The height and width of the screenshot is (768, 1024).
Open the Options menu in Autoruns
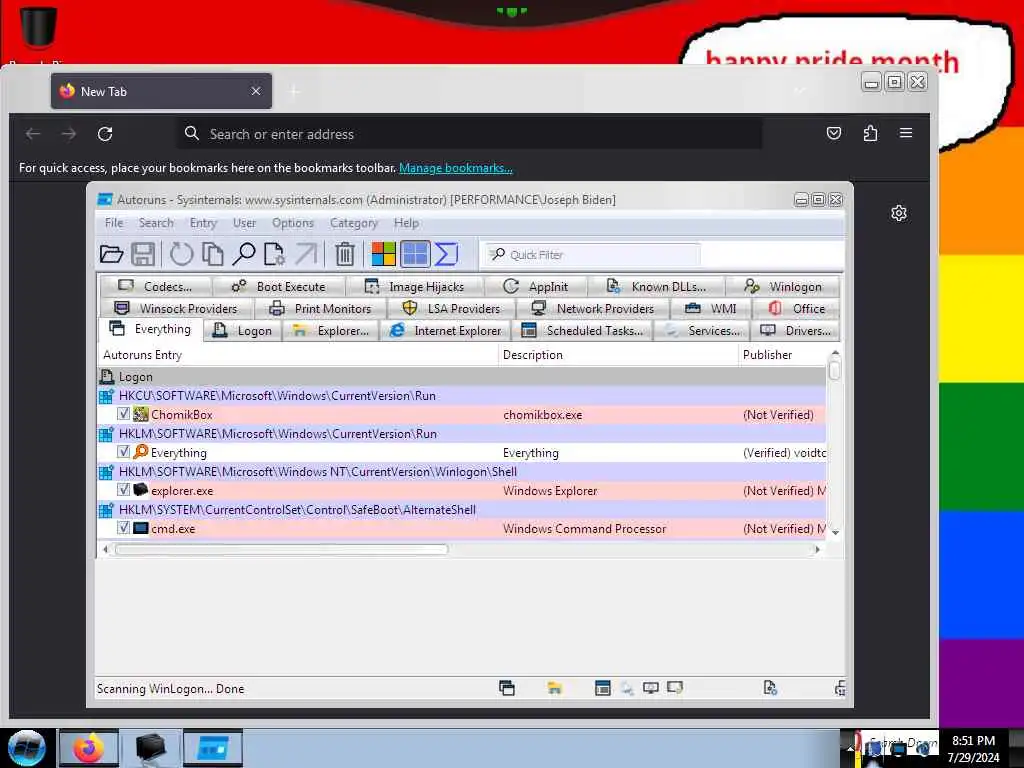click(293, 223)
